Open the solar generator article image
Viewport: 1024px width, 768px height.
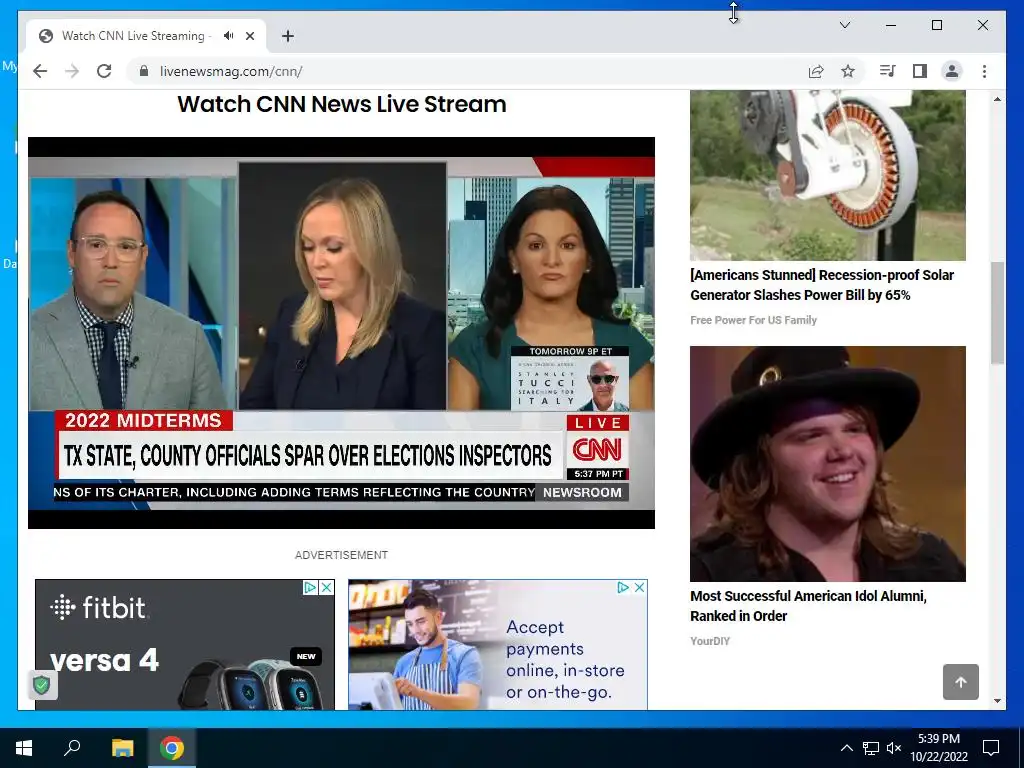(827, 175)
